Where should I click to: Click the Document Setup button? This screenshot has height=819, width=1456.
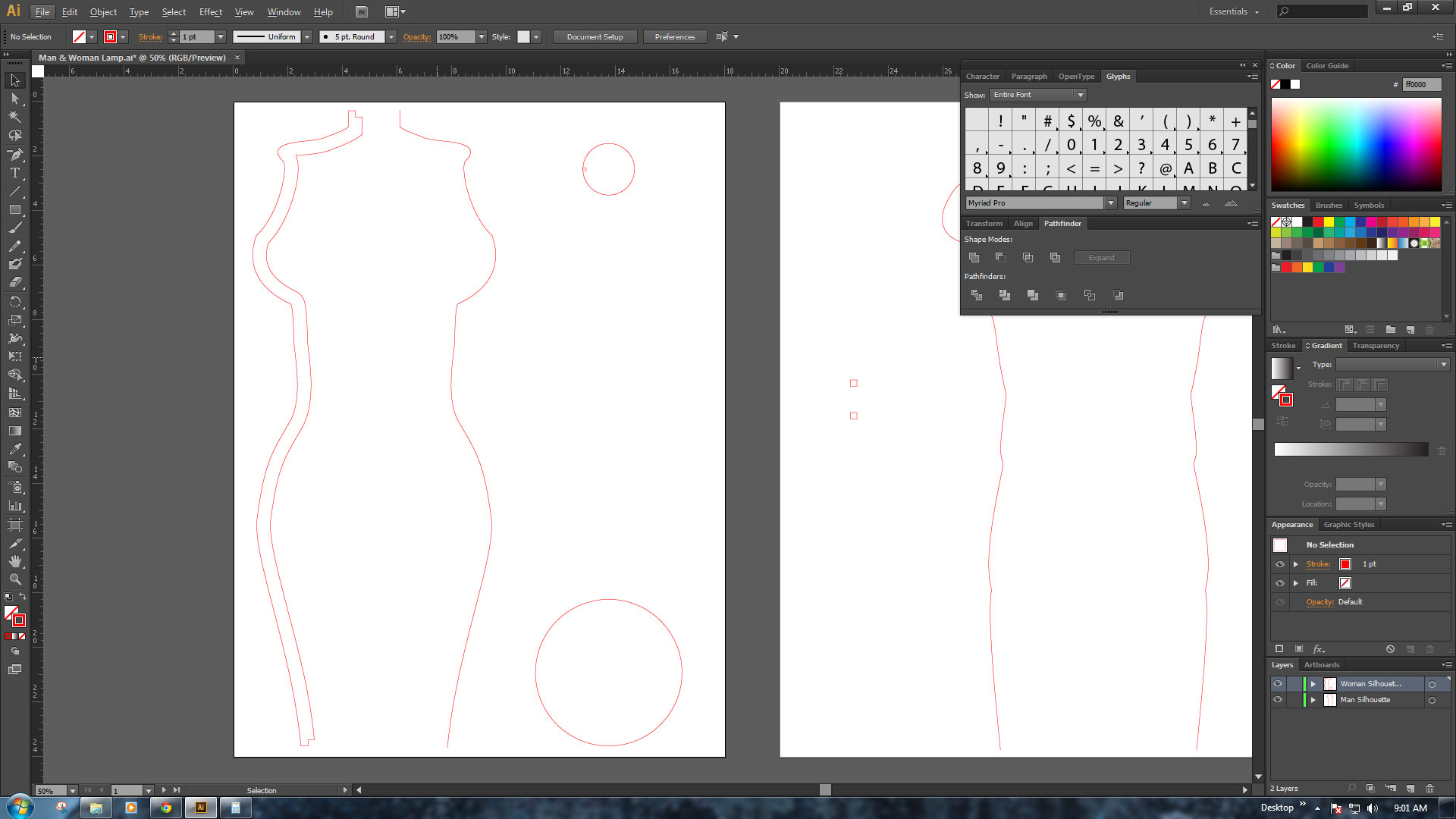pos(595,37)
